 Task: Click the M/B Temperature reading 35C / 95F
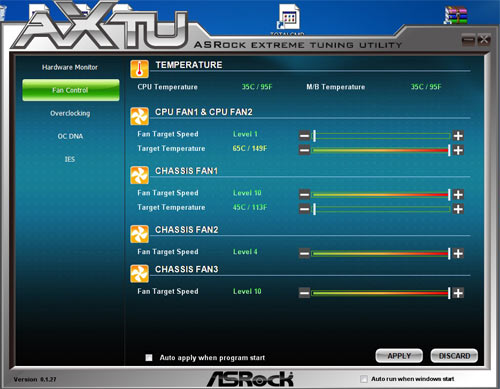(426, 87)
